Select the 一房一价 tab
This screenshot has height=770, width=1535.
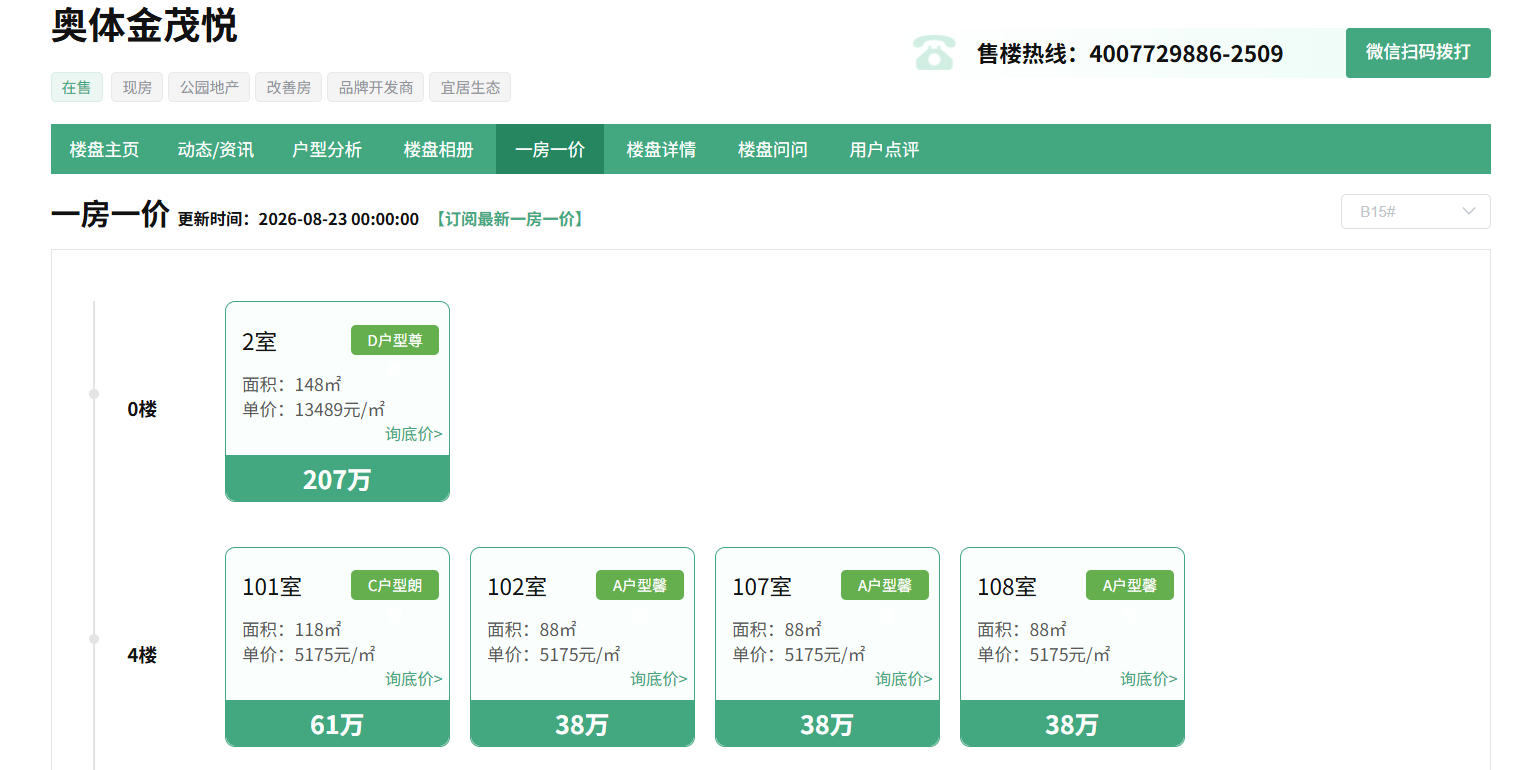pos(550,150)
